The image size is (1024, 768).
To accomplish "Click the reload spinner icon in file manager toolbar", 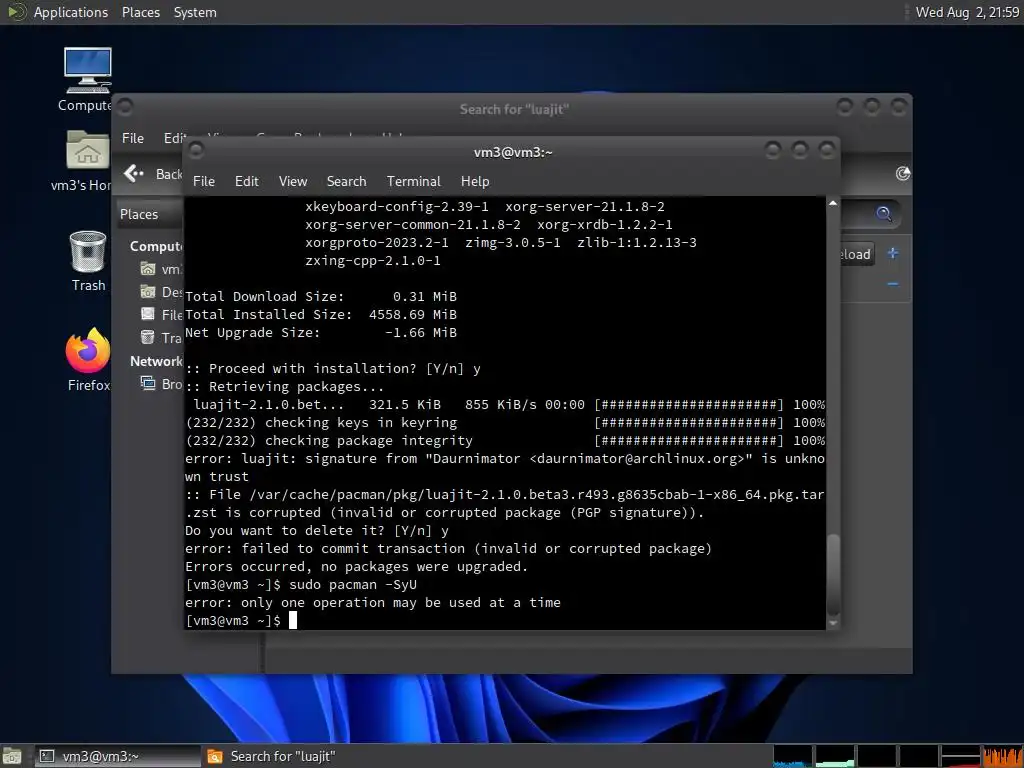I will pyautogui.click(x=903, y=173).
